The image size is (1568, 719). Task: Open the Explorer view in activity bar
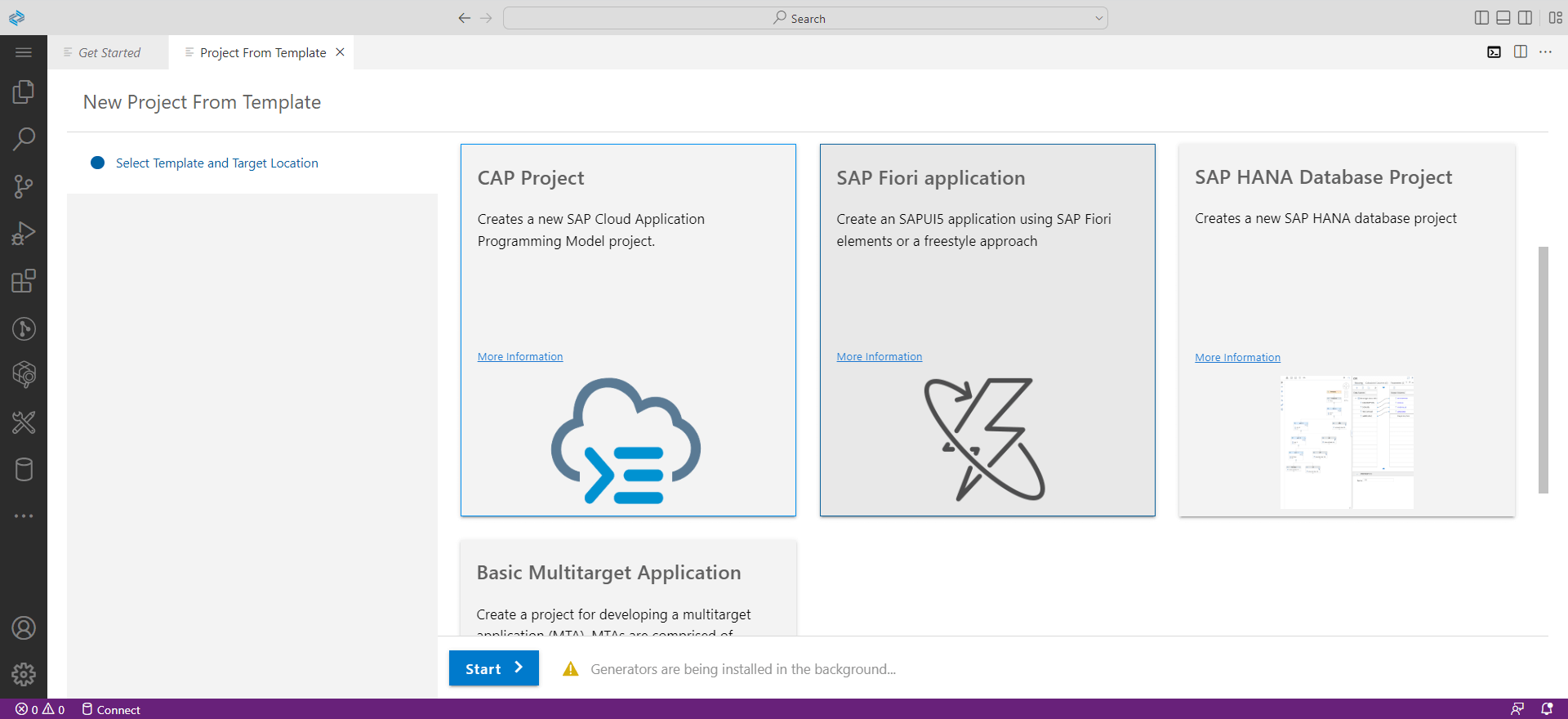24,92
